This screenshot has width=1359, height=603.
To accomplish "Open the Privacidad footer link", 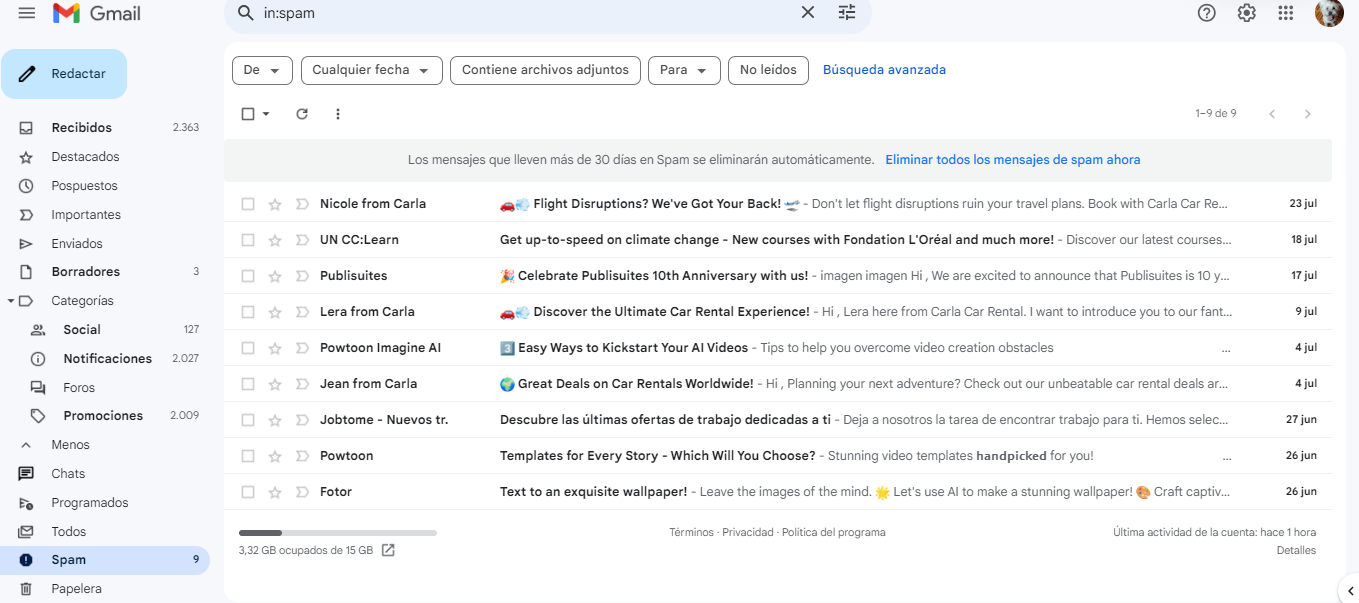I will pos(748,533).
